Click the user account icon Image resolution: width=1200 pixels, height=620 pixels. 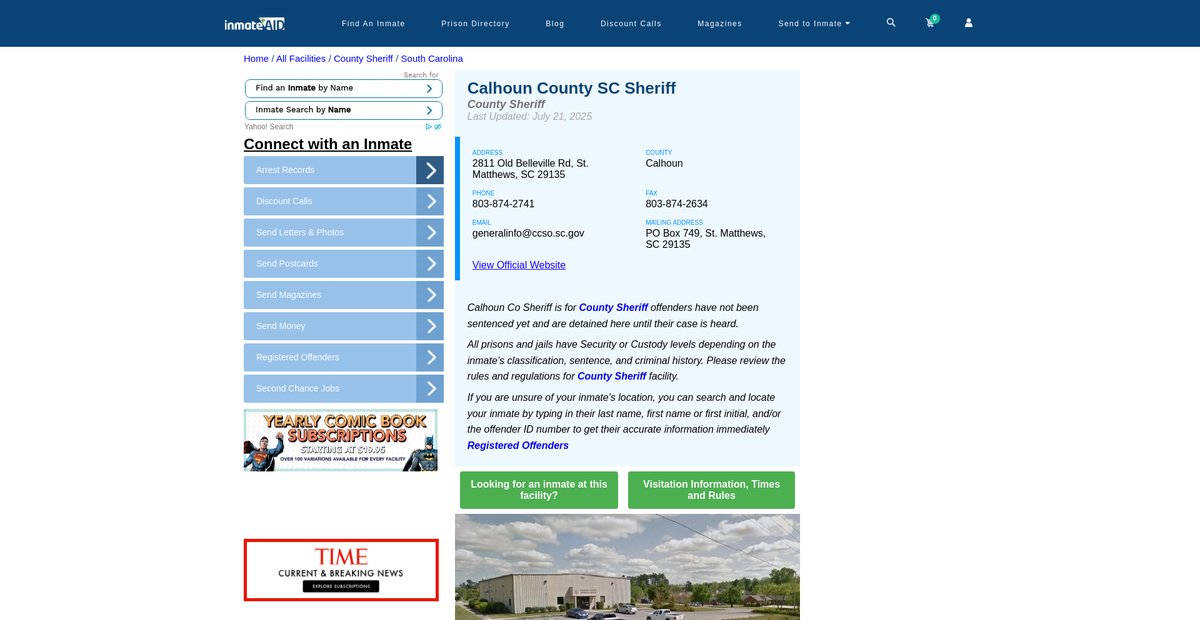coord(968,23)
